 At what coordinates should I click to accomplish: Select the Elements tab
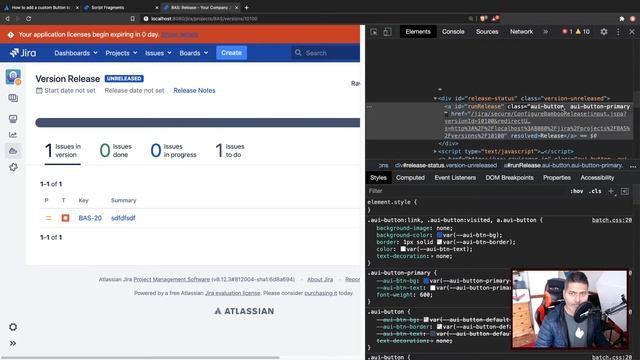(x=418, y=31)
